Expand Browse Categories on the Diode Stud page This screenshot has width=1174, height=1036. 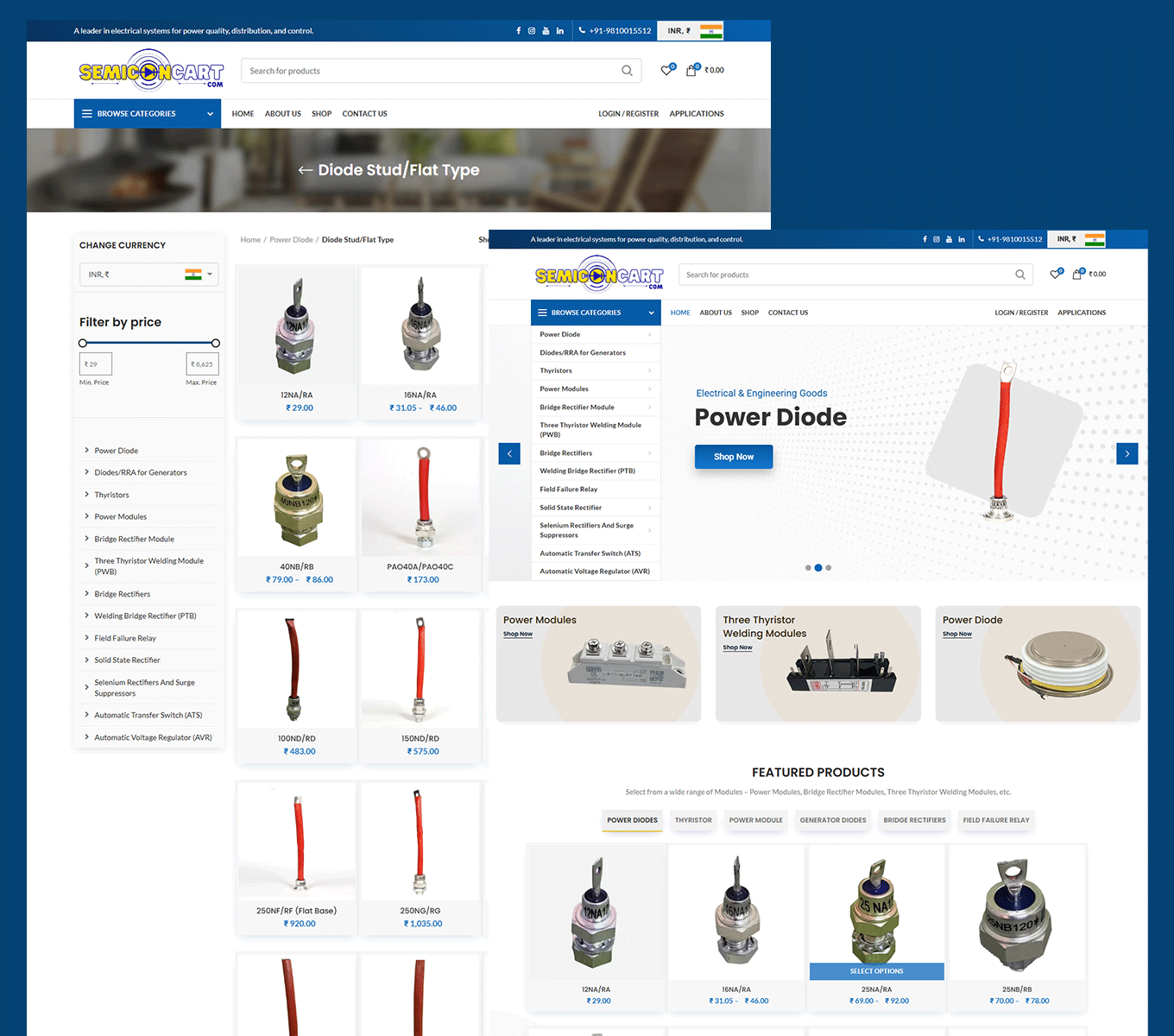coord(148,114)
